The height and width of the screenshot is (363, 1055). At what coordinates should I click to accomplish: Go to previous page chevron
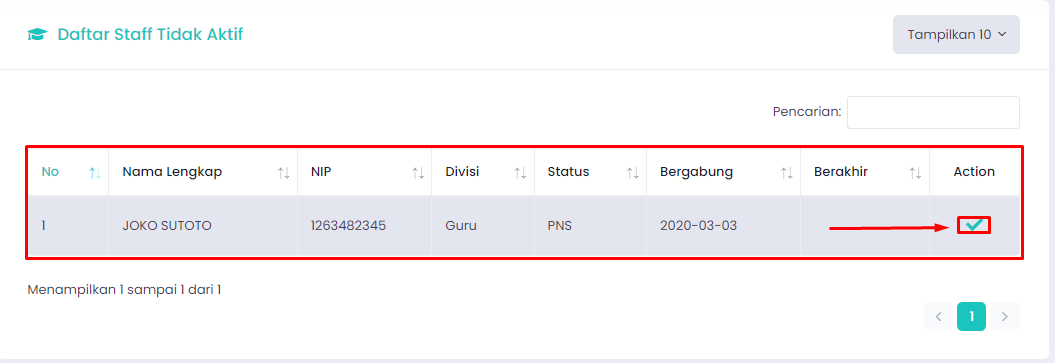tap(939, 317)
